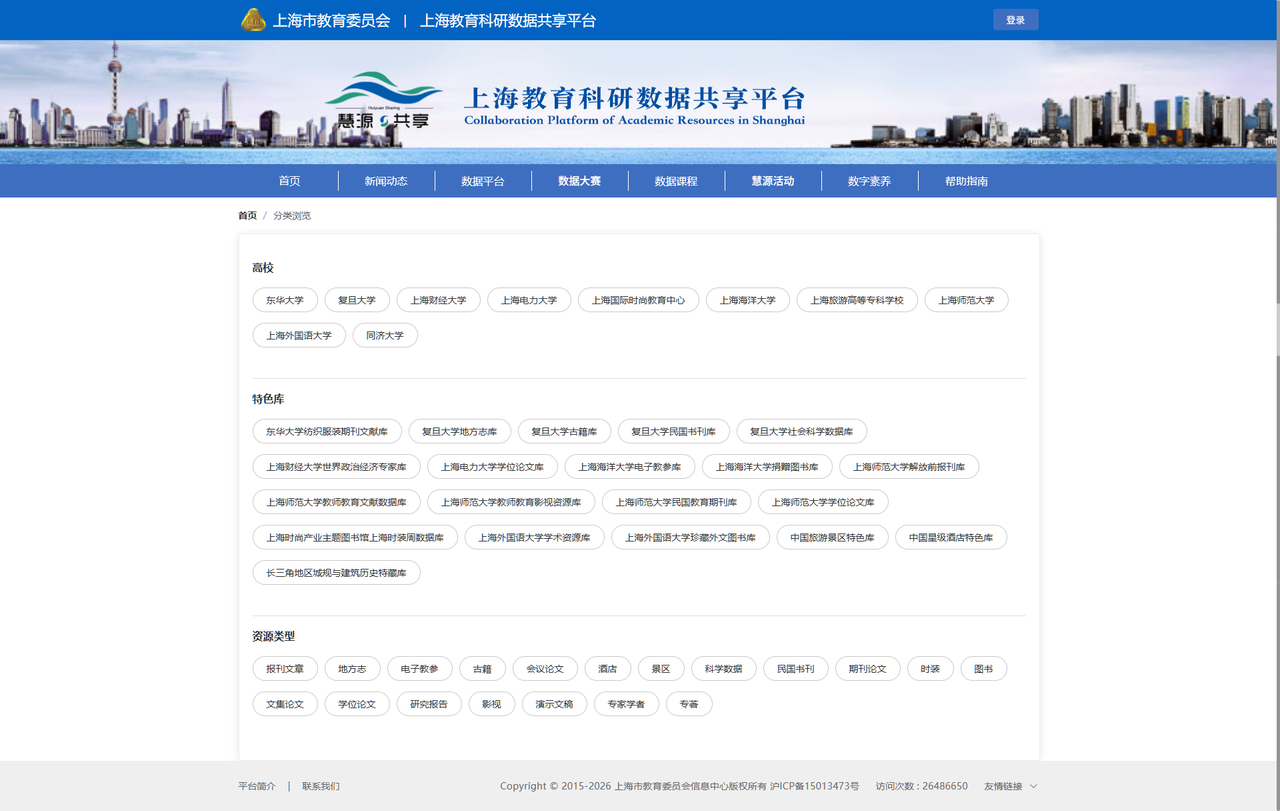The height and width of the screenshot is (811, 1280).
Task: Filter by 专著 resource type
Action: [x=689, y=704]
